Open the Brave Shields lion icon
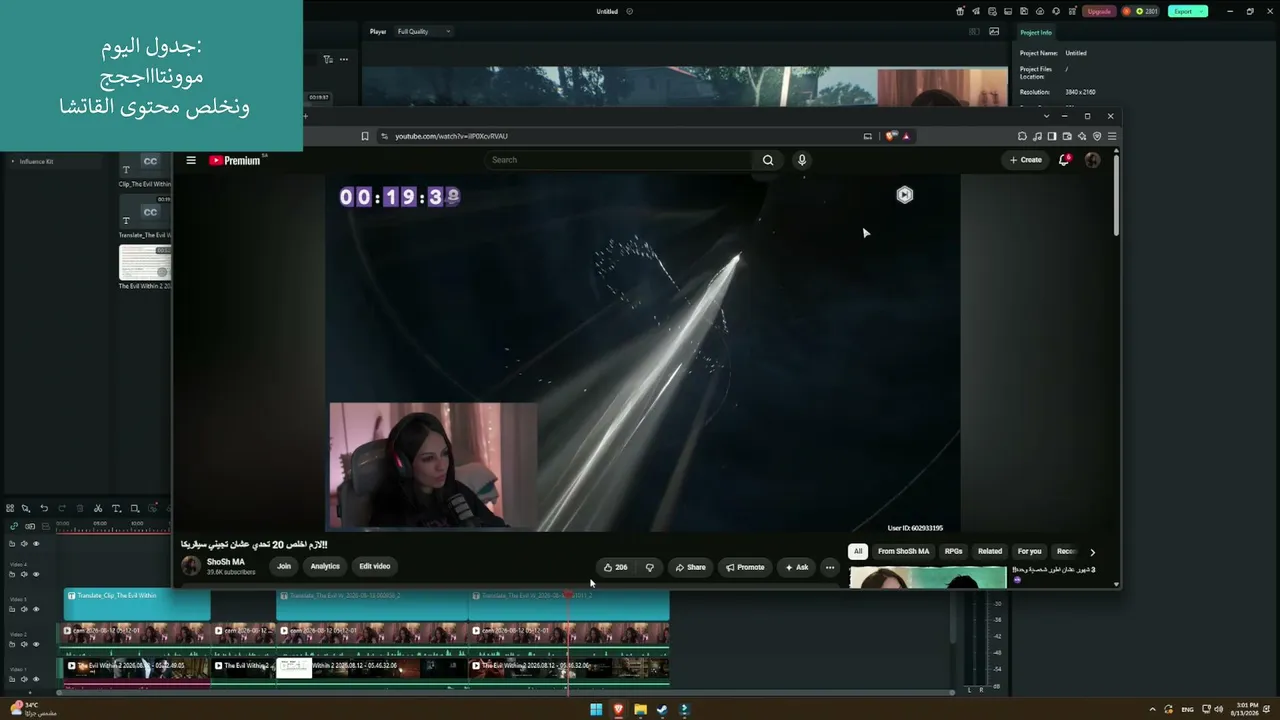Screen dimensions: 1280x720 891,136
